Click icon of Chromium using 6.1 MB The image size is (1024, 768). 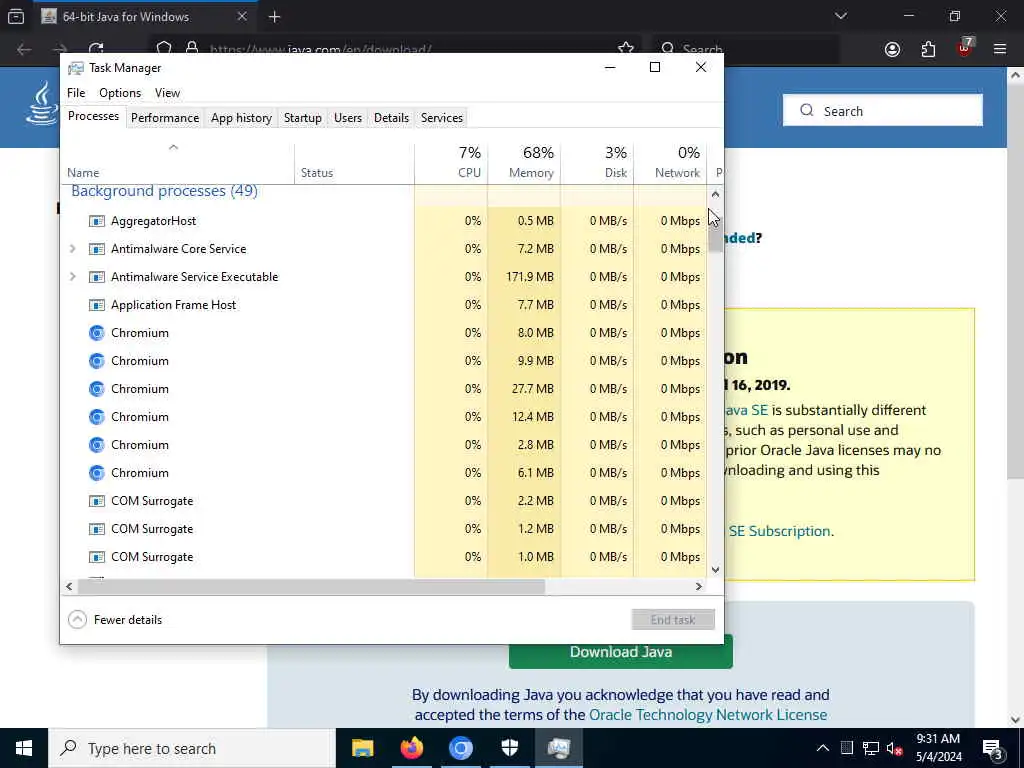[97, 473]
